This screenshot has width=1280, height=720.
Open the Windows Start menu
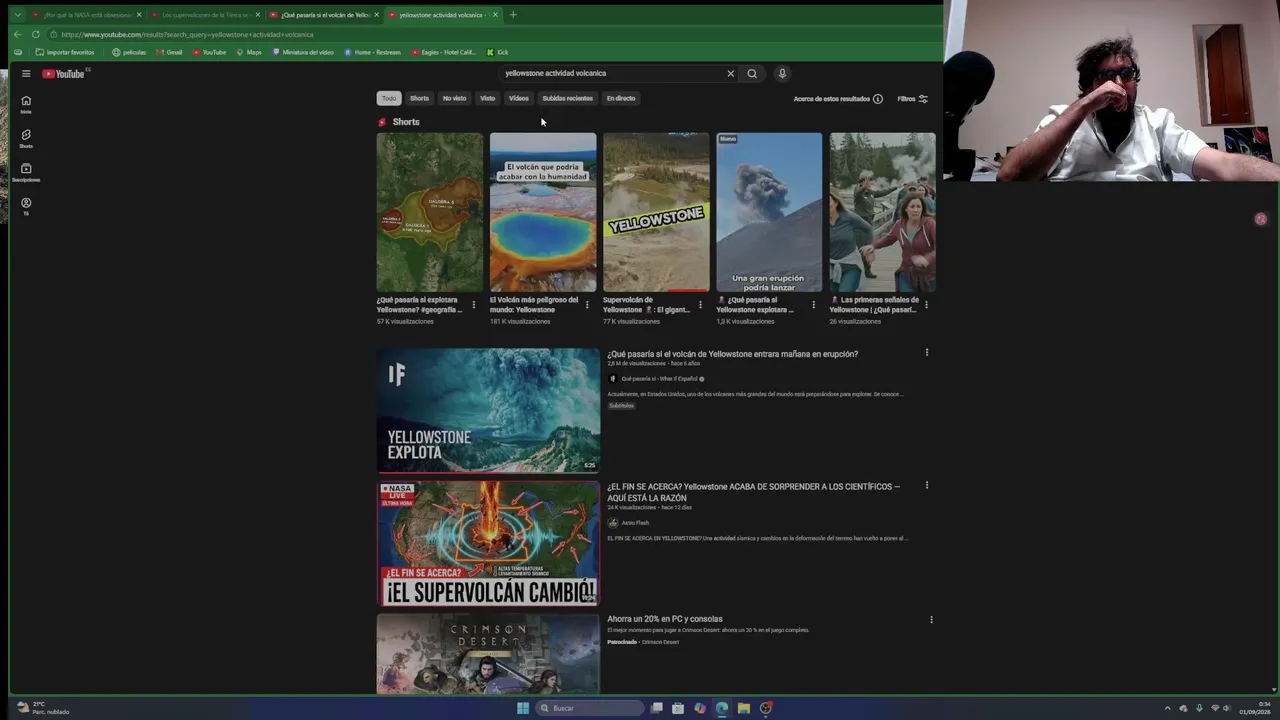click(522, 708)
